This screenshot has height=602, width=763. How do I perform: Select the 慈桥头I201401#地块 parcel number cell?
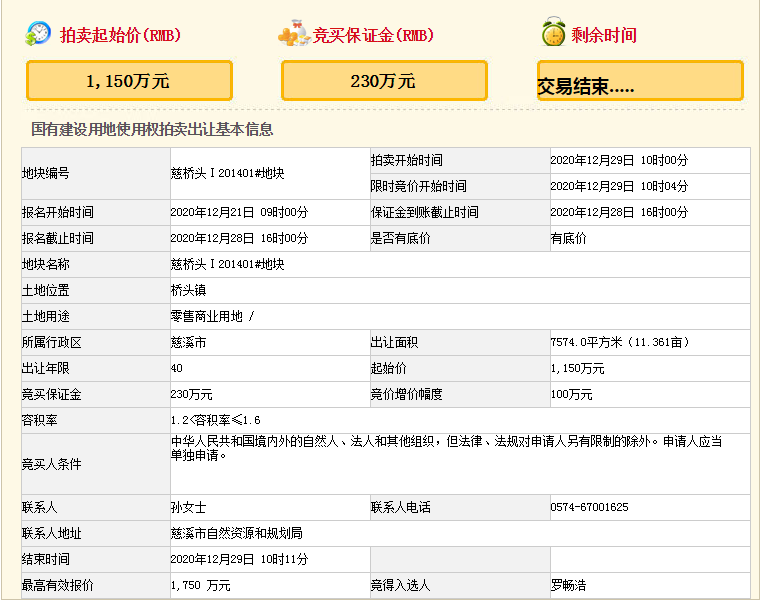tap(227, 173)
